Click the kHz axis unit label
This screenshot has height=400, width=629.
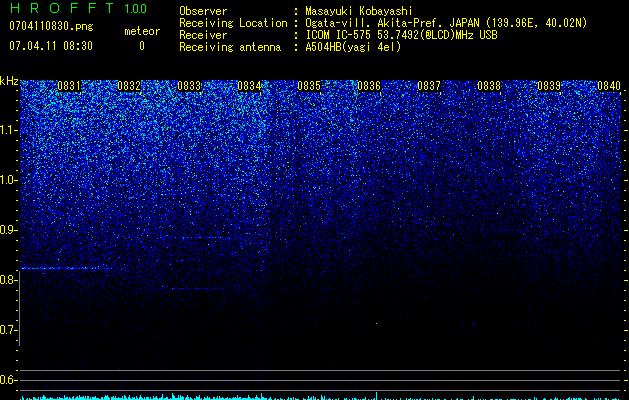pyautogui.click(x=9, y=81)
